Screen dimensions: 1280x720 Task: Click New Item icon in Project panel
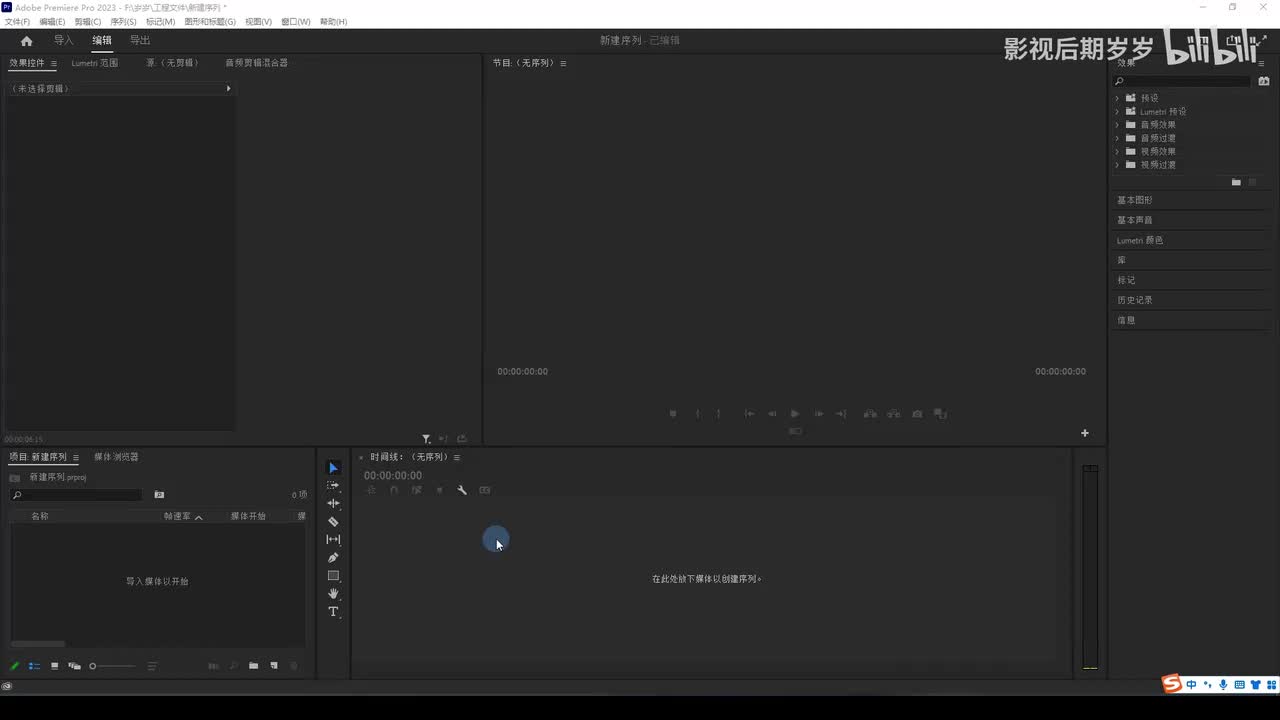pyautogui.click(x=274, y=666)
